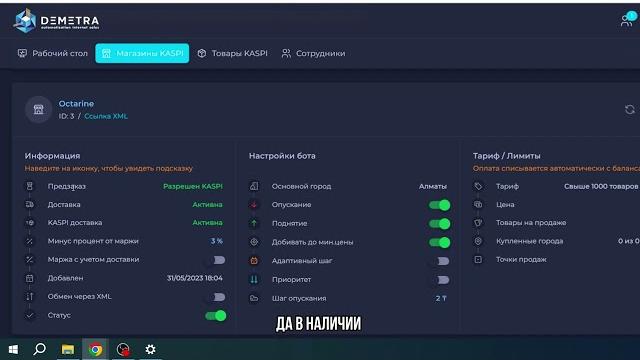Click the Доставка truck icon

point(30,204)
